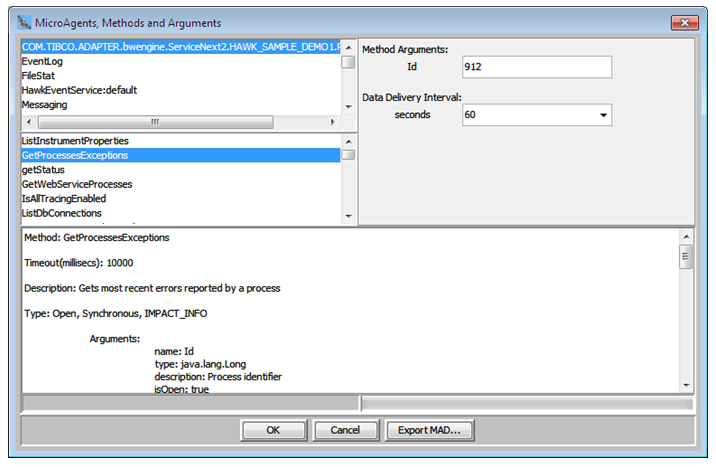The image size is (716, 467).
Task: Click methods list scroll thumb
Action: [x=348, y=155]
